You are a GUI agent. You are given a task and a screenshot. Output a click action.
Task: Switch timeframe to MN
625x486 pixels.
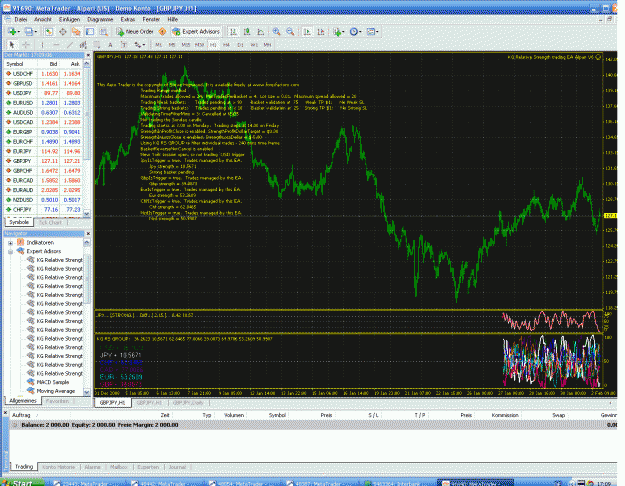(267, 45)
